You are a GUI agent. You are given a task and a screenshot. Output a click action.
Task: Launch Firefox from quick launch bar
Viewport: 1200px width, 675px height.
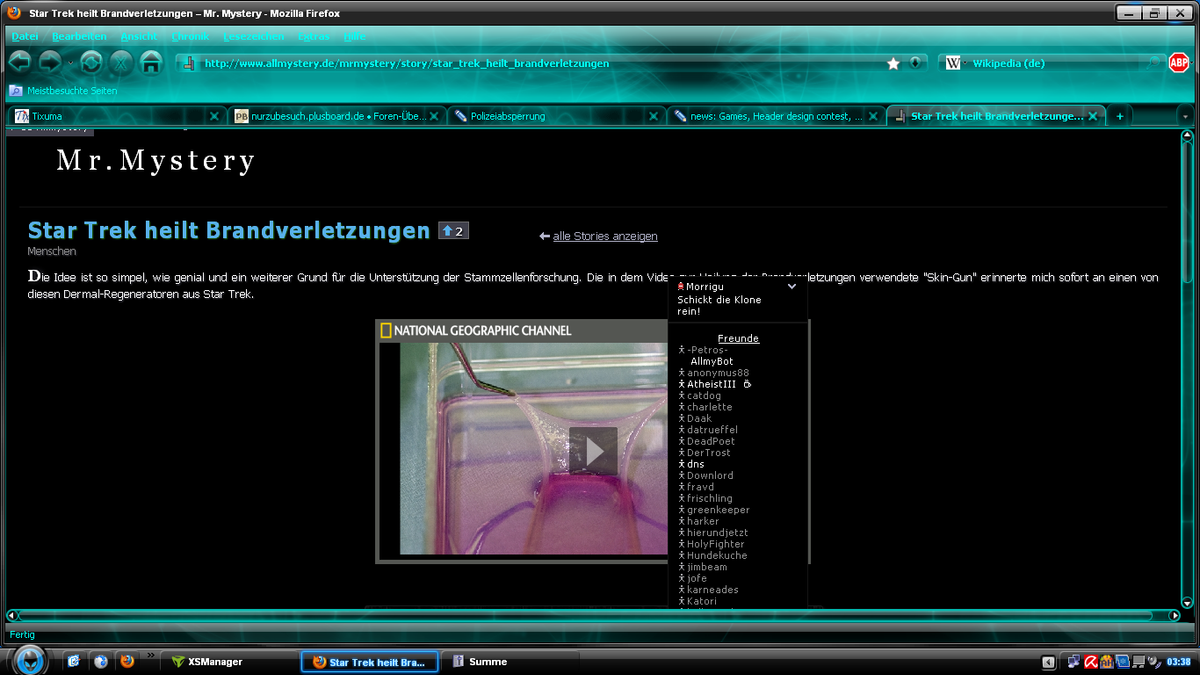click(x=127, y=661)
